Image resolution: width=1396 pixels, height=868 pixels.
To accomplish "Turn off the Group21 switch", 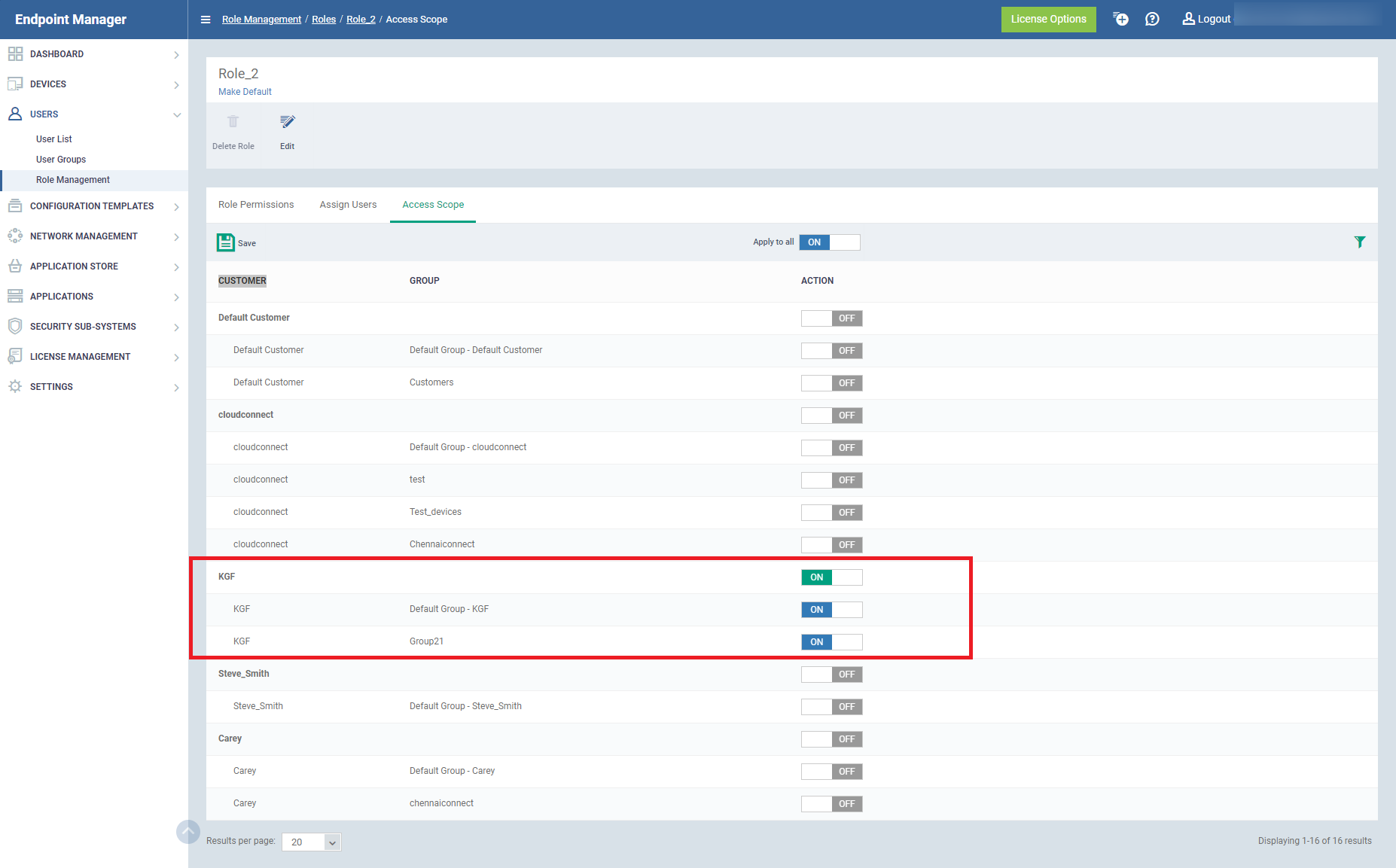I will tap(832, 642).
